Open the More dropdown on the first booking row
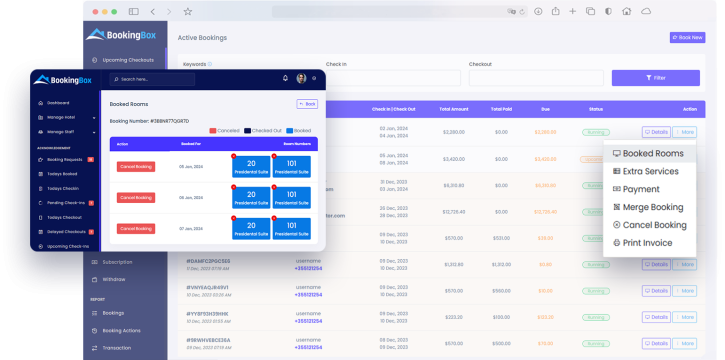The height and width of the screenshot is (360, 725). [684, 132]
